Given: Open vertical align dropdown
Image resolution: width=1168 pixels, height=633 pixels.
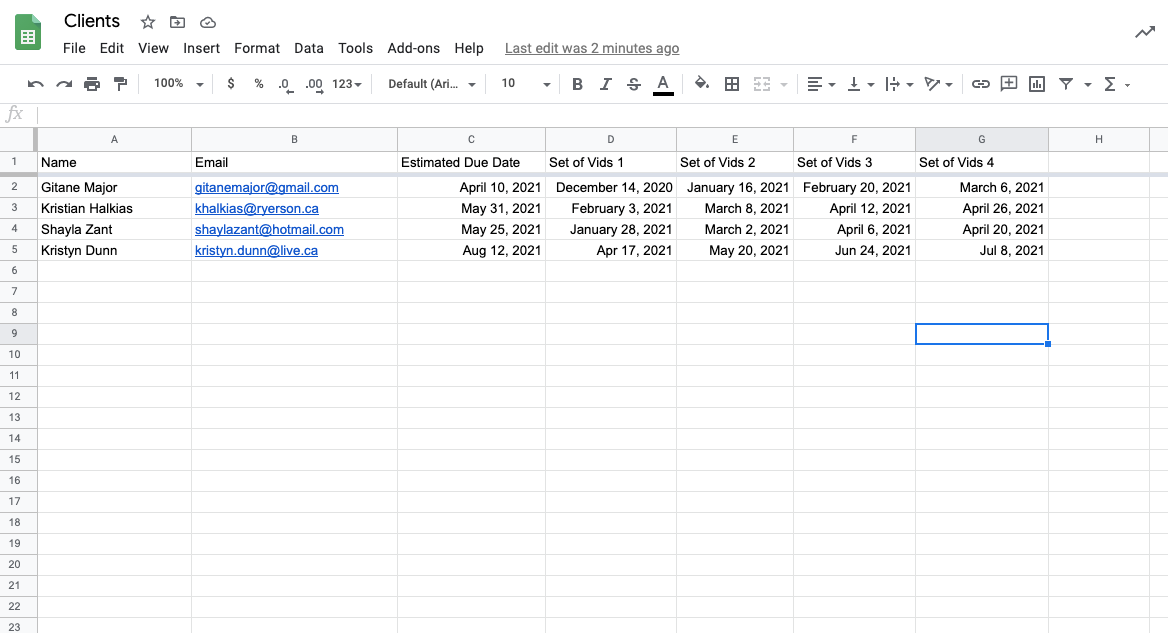Looking at the screenshot, I should click(x=860, y=84).
